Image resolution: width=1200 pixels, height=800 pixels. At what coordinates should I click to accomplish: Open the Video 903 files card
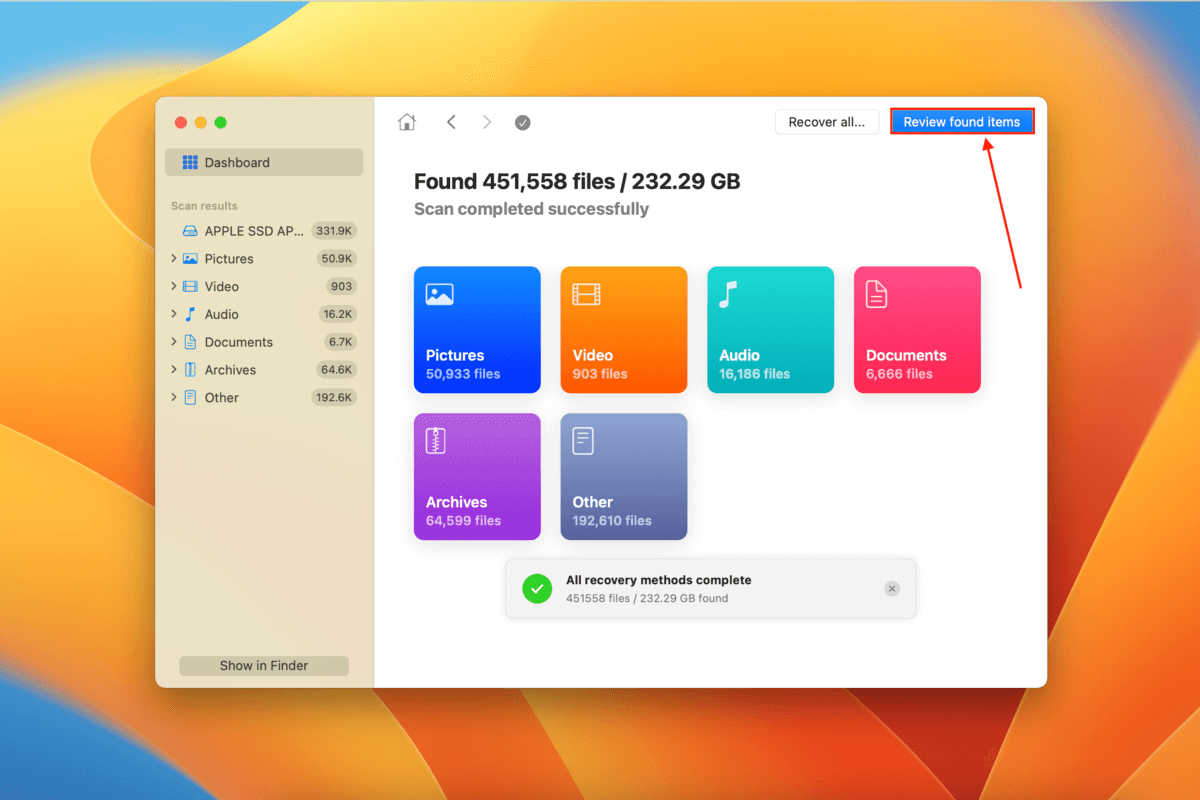tap(624, 330)
